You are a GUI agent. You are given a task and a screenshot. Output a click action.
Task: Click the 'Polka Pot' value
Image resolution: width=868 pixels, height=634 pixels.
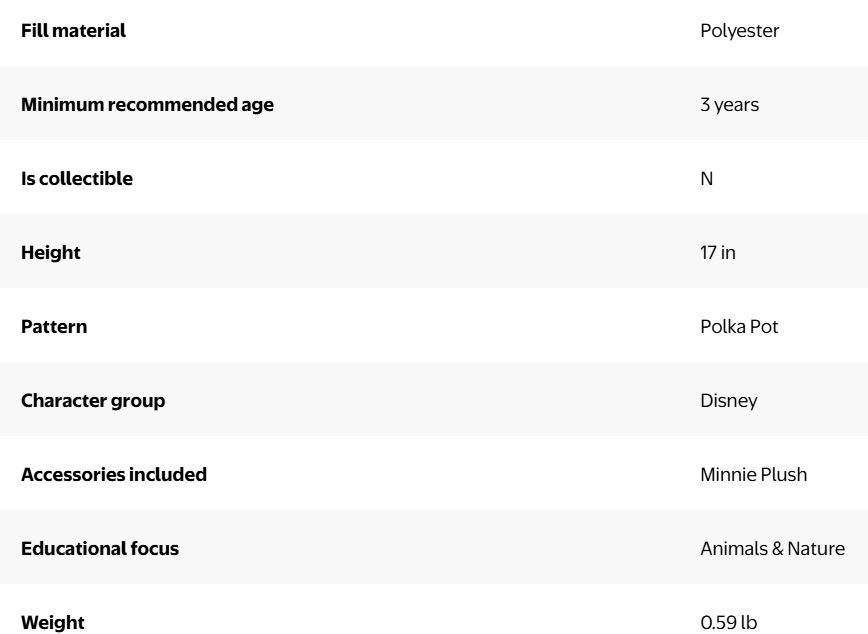739,327
